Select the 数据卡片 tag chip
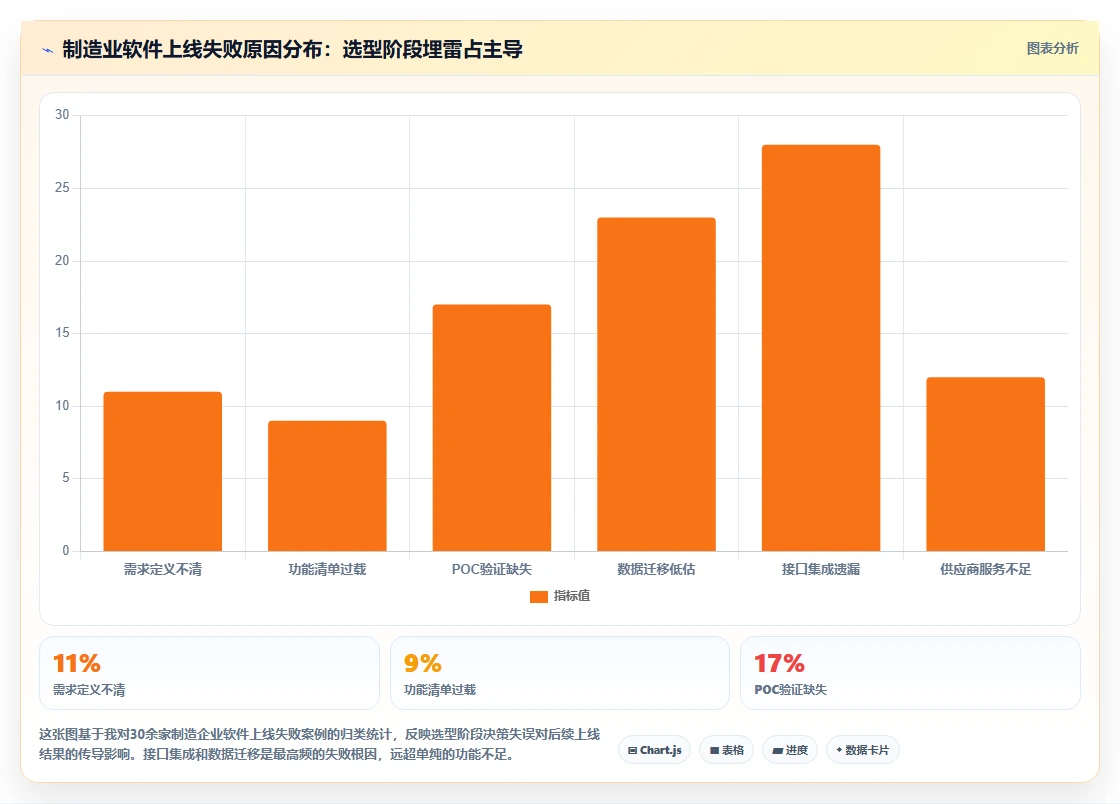This screenshot has height=804, width=1120. pyautogui.click(x=862, y=750)
